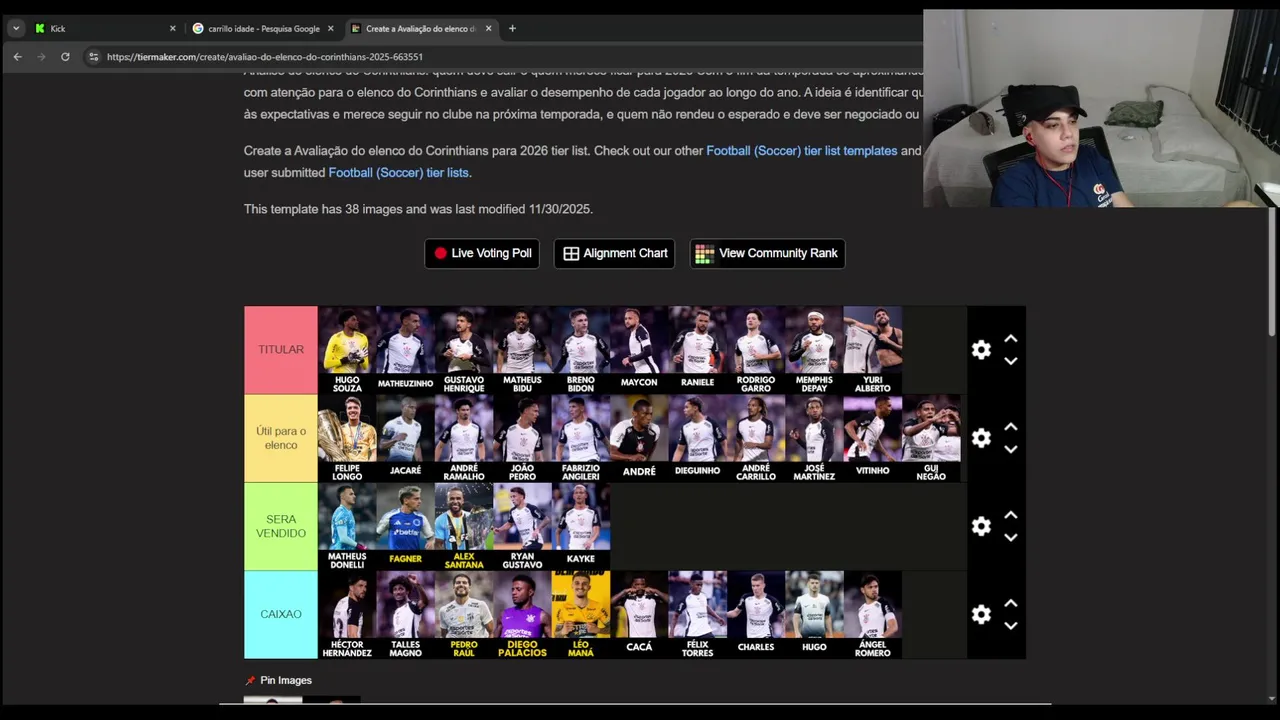Select Matheus Donelli player image
Screen dimensions: 1280x720
point(347,526)
